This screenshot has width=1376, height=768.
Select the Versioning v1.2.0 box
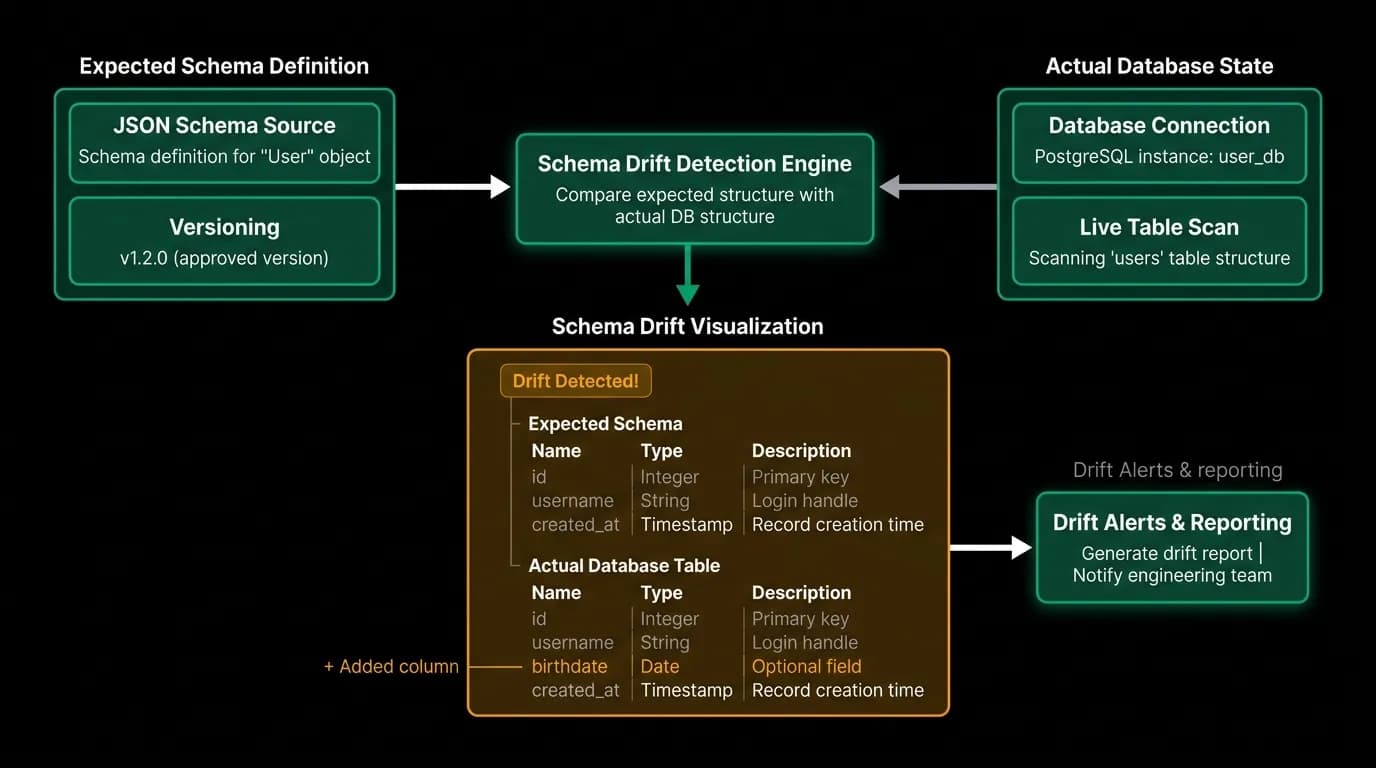224,241
